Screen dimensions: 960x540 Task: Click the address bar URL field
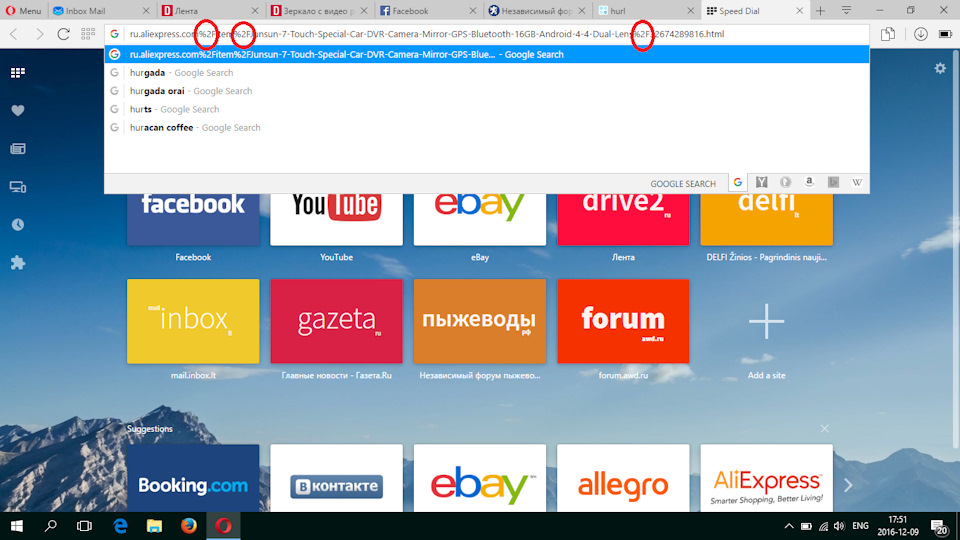(487, 34)
